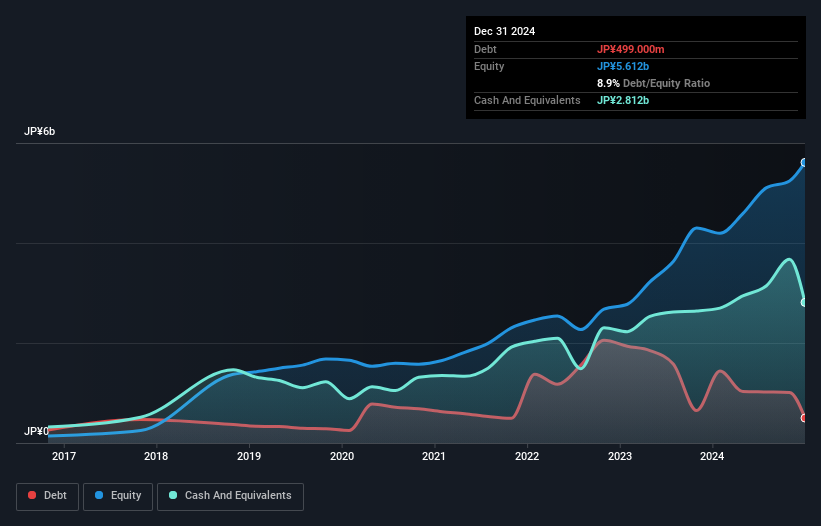Click the 2024 x-axis label

712,456
